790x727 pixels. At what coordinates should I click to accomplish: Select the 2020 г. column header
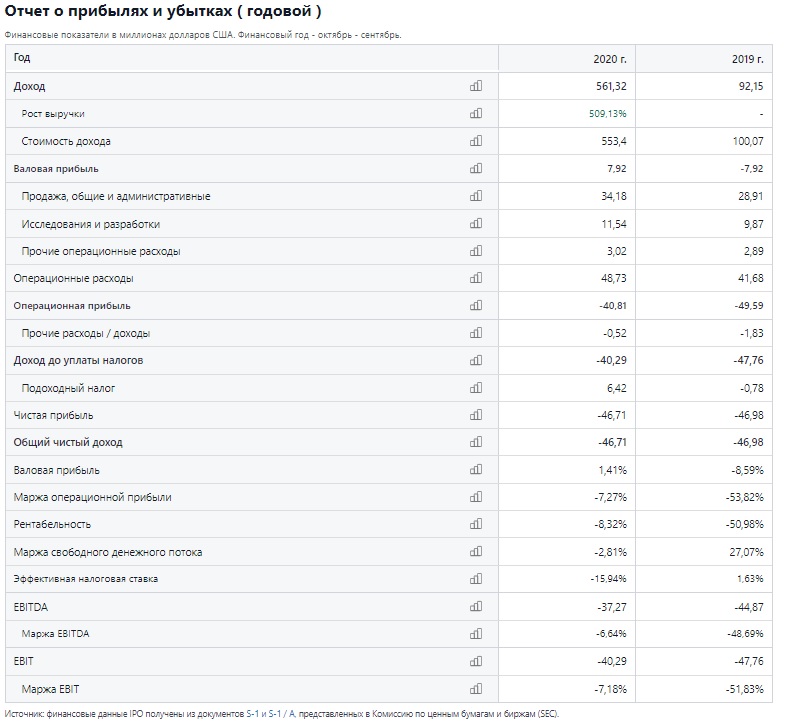(x=567, y=58)
